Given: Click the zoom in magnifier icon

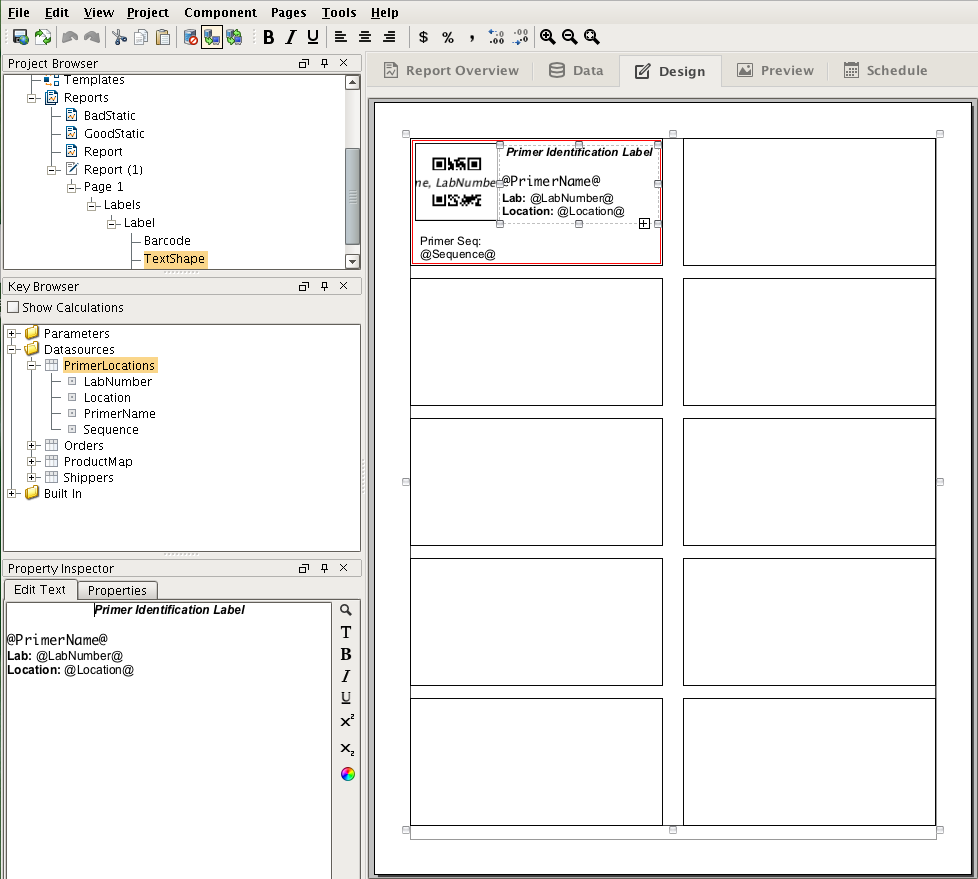Looking at the screenshot, I should click(x=547, y=37).
